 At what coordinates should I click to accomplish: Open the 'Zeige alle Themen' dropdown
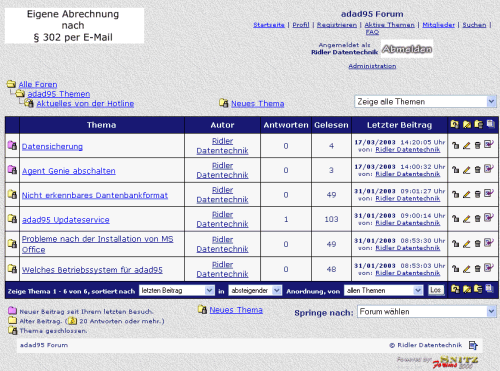[x=425, y=102]
